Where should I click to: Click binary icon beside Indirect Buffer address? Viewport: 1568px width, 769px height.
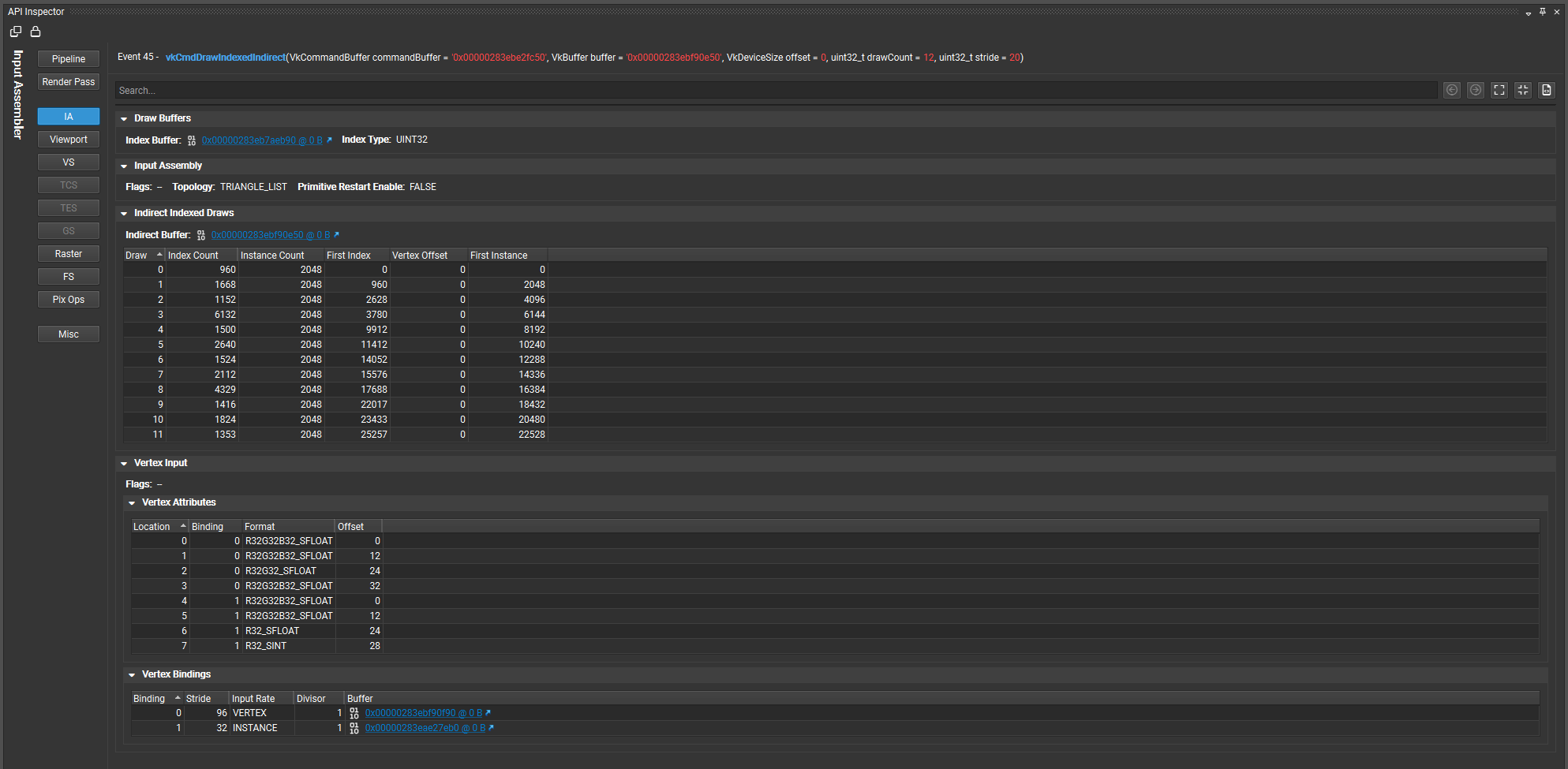pyautogui.click(x=201, y=235)
